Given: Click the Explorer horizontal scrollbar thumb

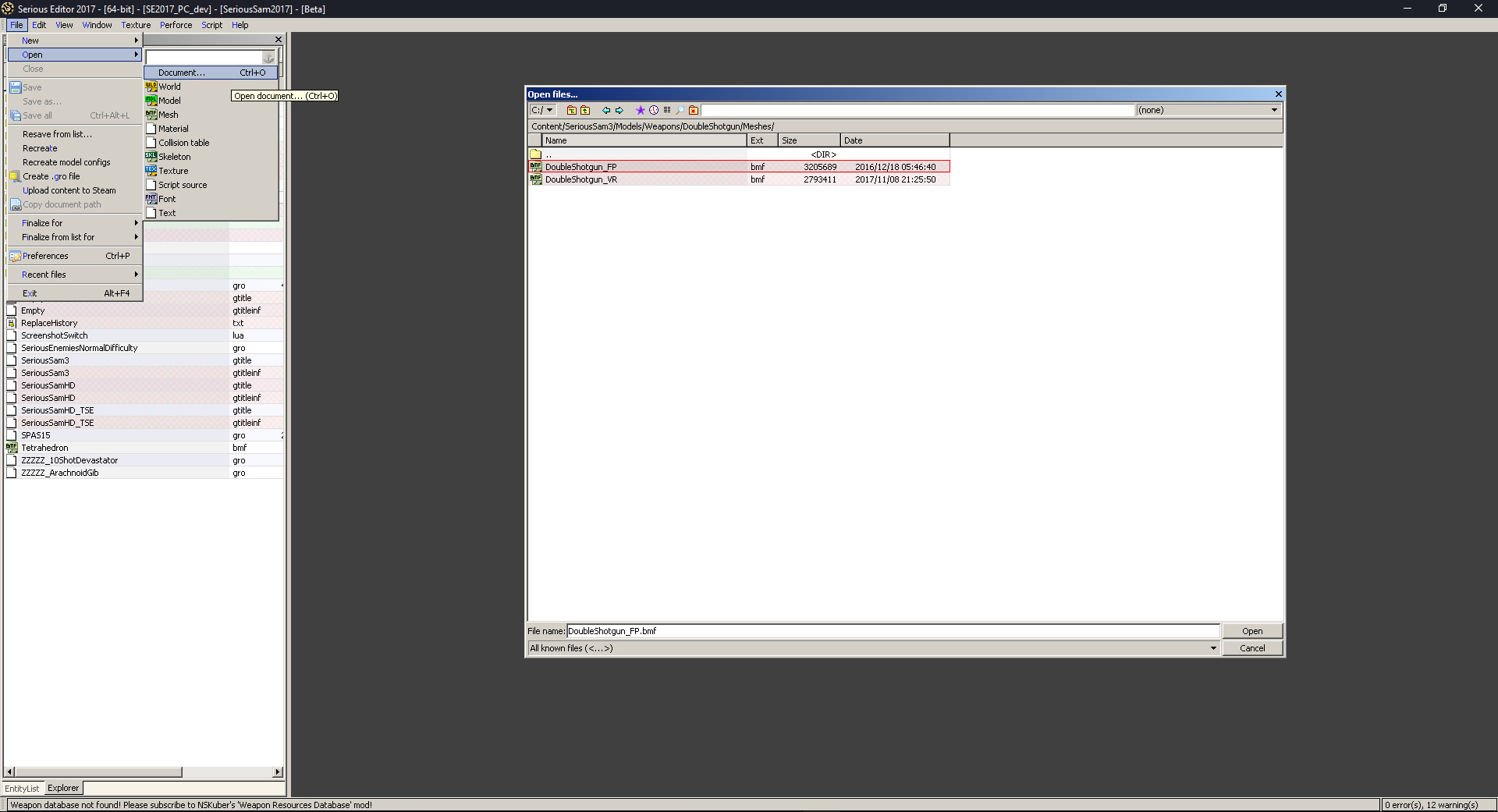Looking at the screenshot, I should point(98,772).
